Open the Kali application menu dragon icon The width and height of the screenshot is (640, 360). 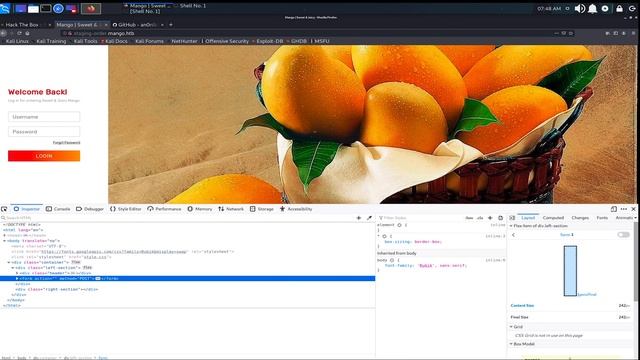click(5, 8)
